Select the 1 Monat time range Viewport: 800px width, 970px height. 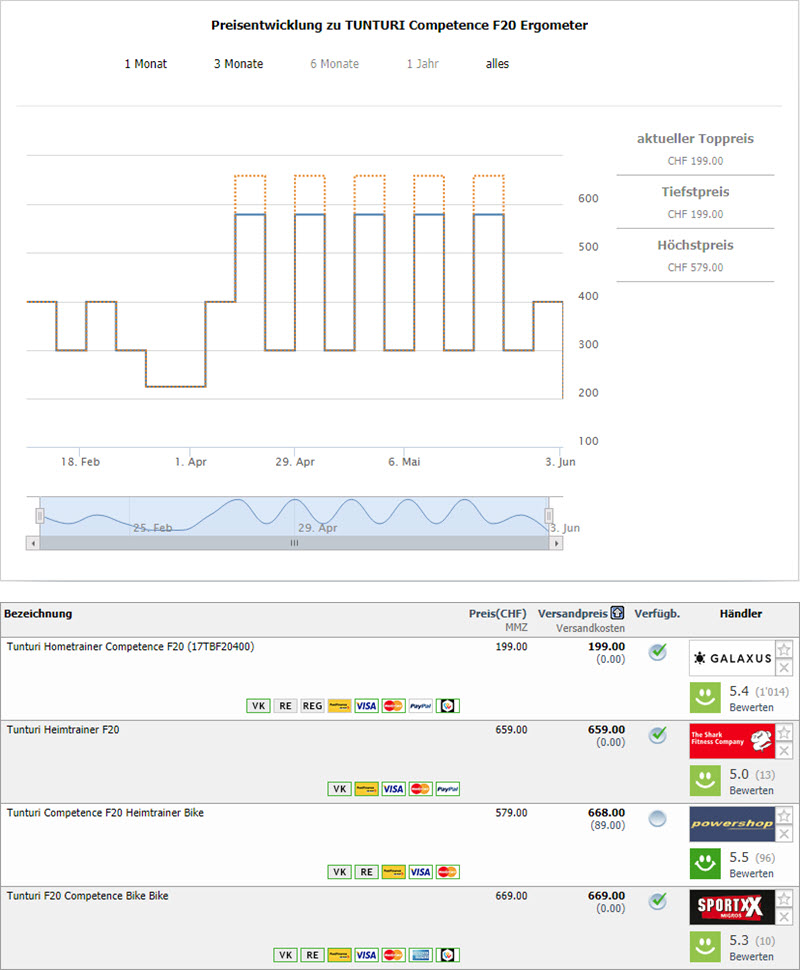click(x=146, y=64)
